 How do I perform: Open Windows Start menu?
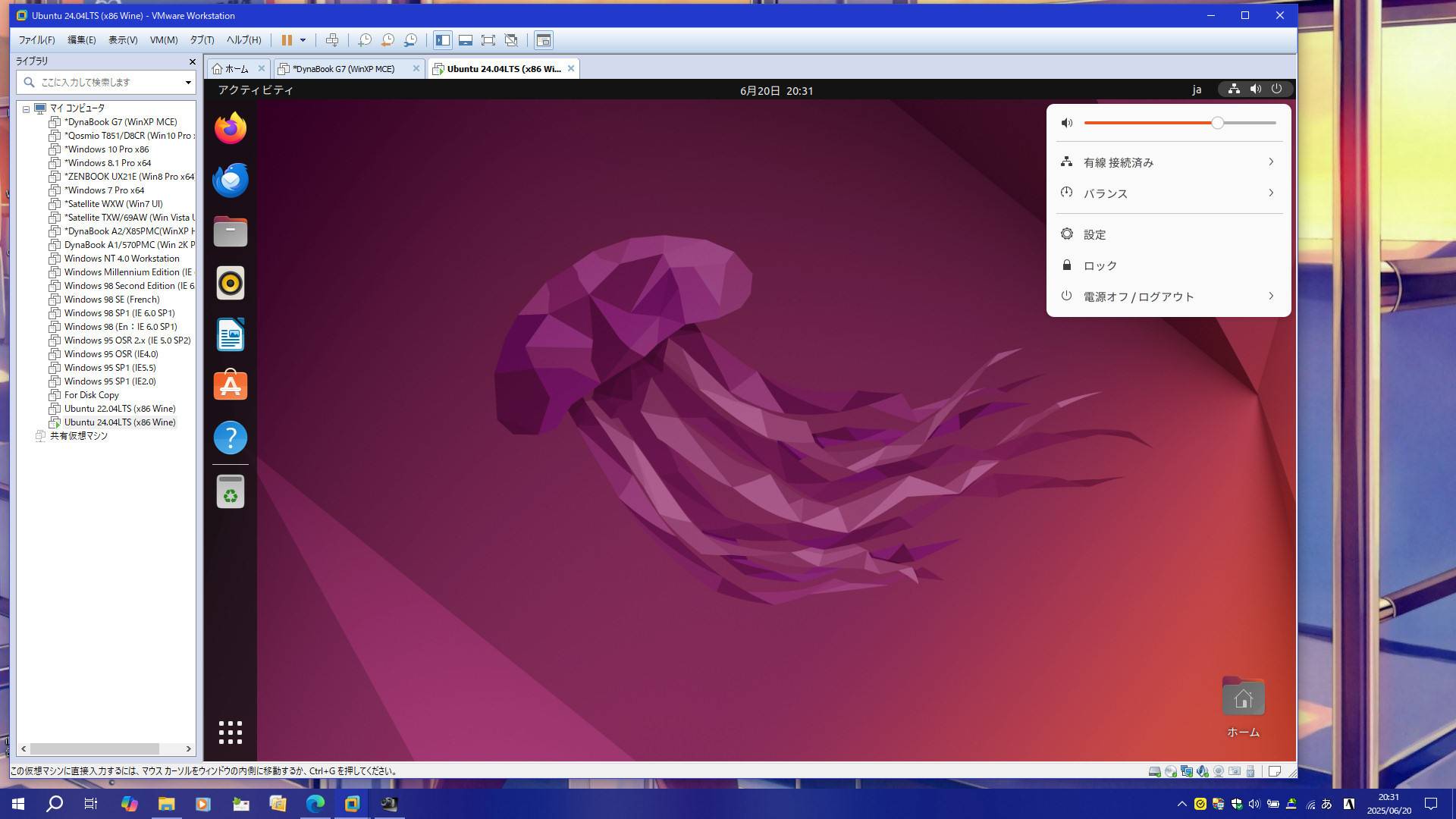pyautogui.click(x=18, y=804)
